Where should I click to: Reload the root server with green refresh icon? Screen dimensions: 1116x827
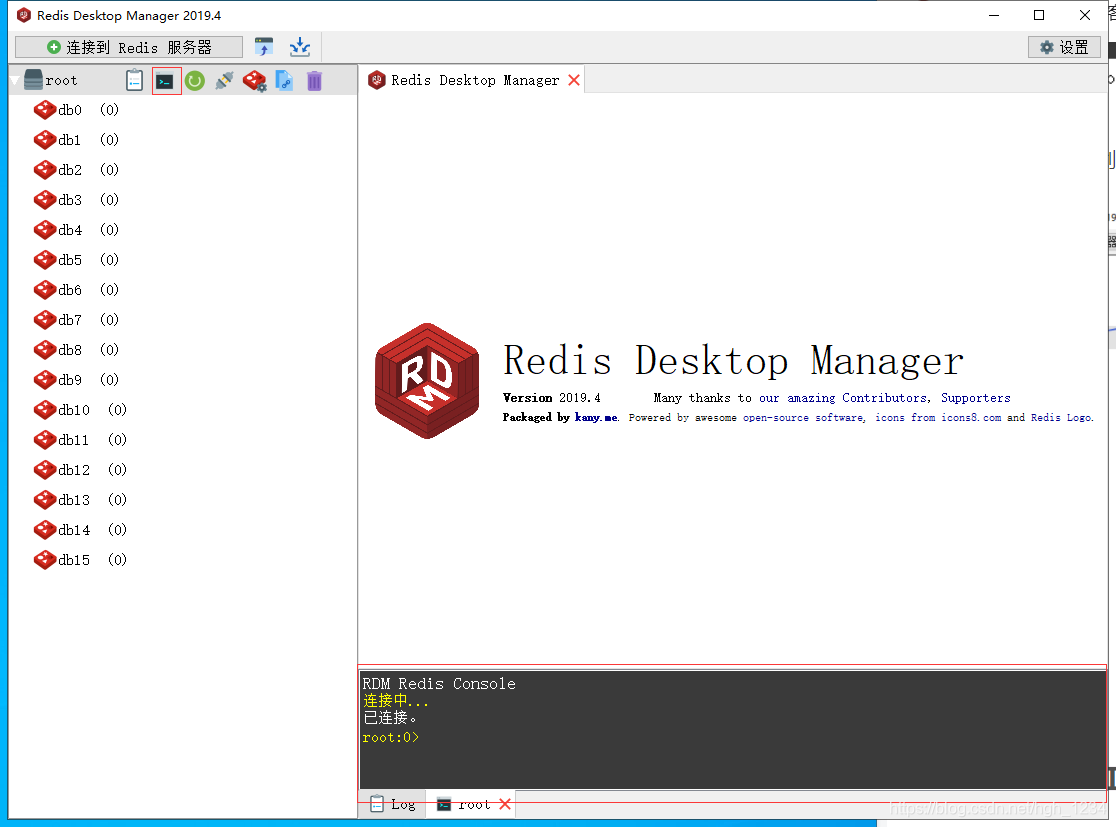[x=195, y=81]
